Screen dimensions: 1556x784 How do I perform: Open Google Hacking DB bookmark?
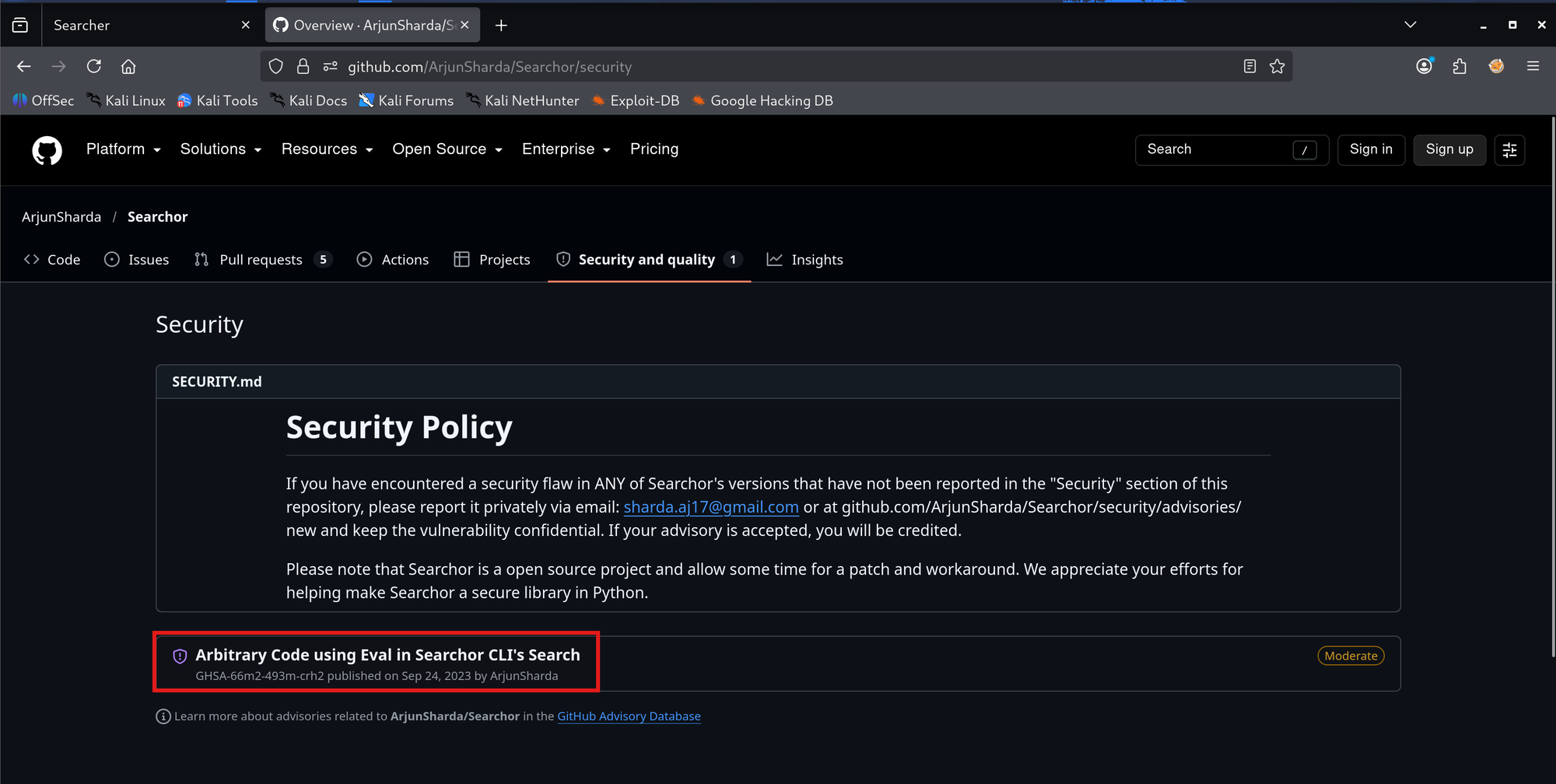(x=762, y=100)
